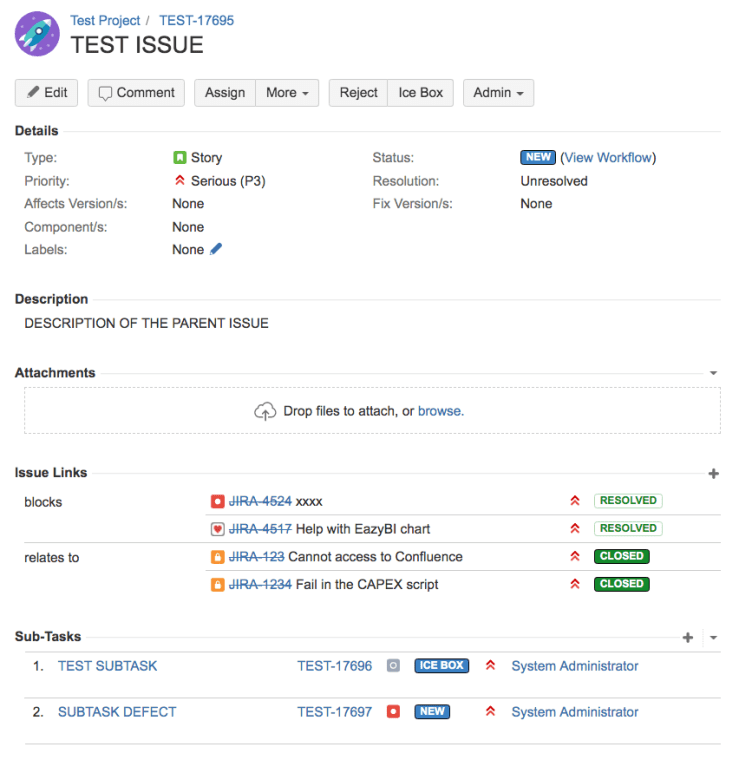Viewport: 739px width, 760px height.
Task: Click the Test Project rocket avatar
Action: click(x=37, y=34)
